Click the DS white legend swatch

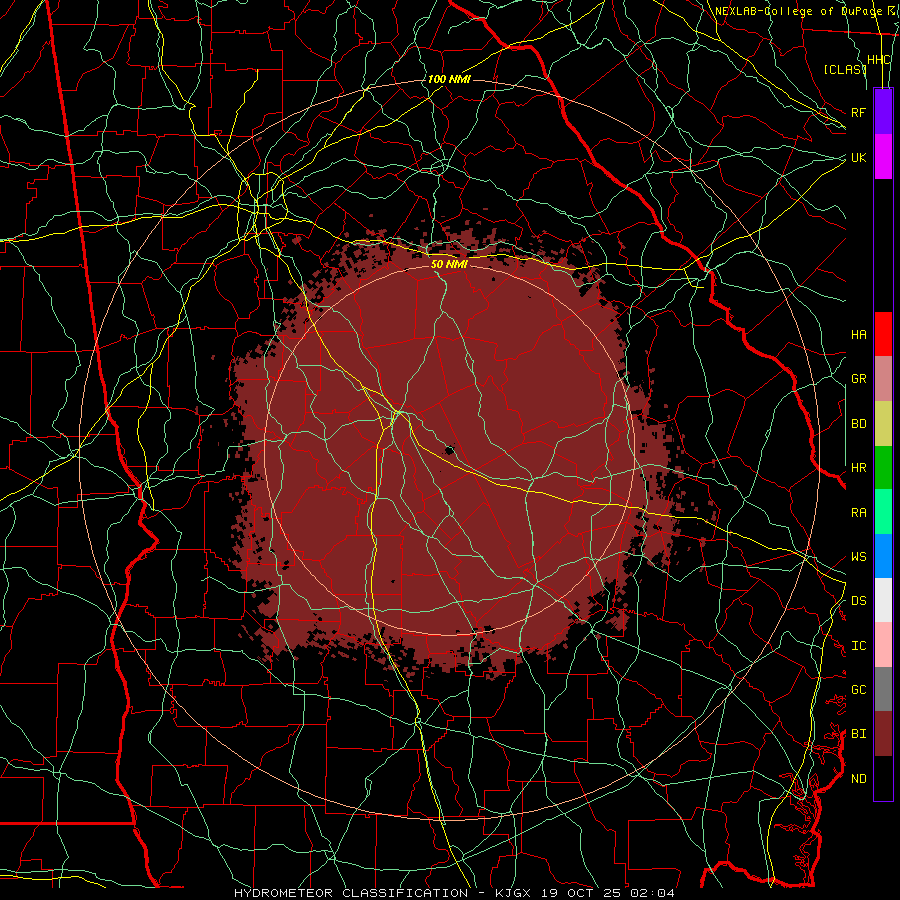pyautogui.click(x=883, y=600)
